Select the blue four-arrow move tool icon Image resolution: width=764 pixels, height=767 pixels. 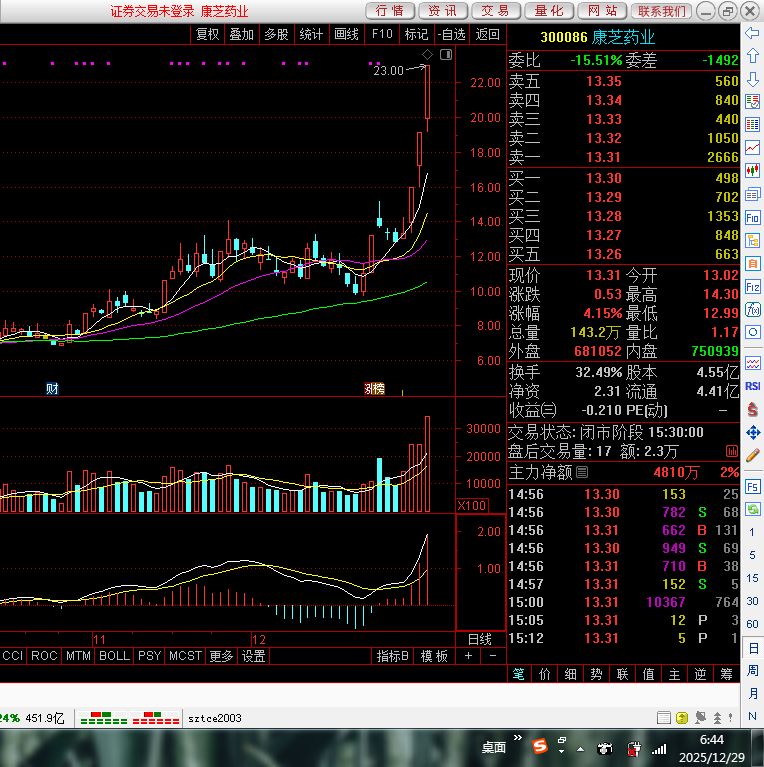[752, 432]
